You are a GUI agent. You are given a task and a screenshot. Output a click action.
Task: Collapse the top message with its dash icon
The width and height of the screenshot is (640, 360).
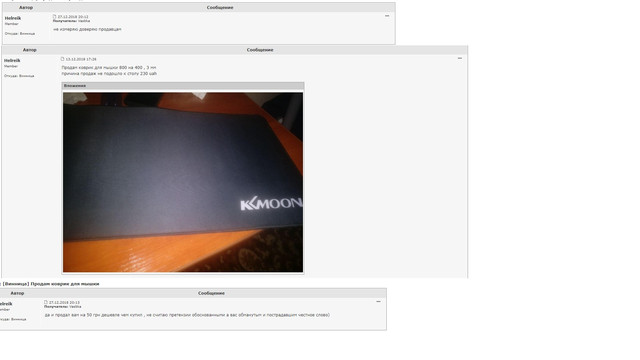click(387, 16)
